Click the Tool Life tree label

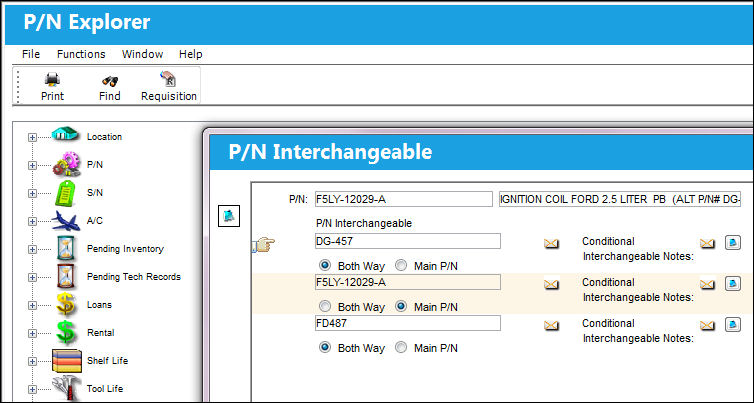click(x=104, y=389)
